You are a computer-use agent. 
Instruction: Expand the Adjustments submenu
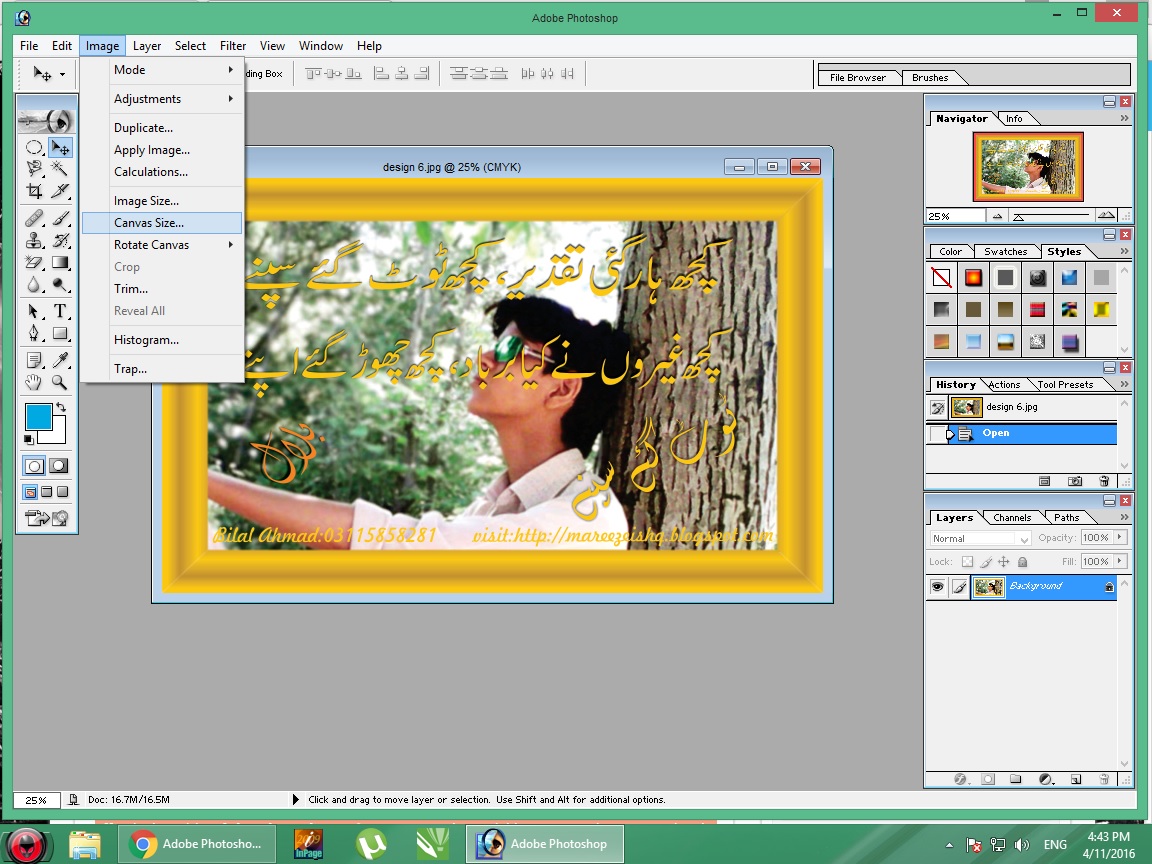coord(162,98)
